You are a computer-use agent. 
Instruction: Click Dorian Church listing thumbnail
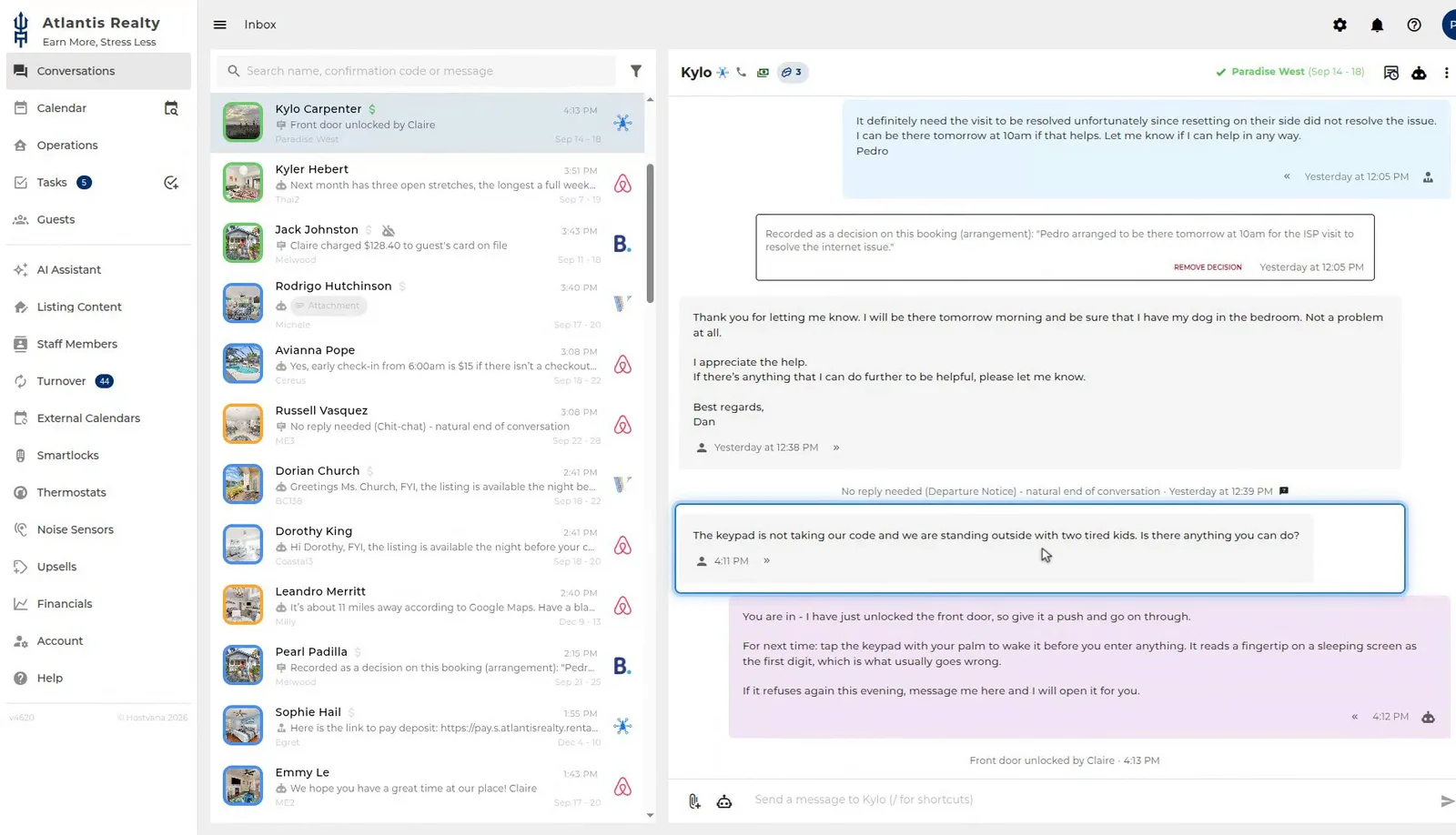(x=243, y=485)
